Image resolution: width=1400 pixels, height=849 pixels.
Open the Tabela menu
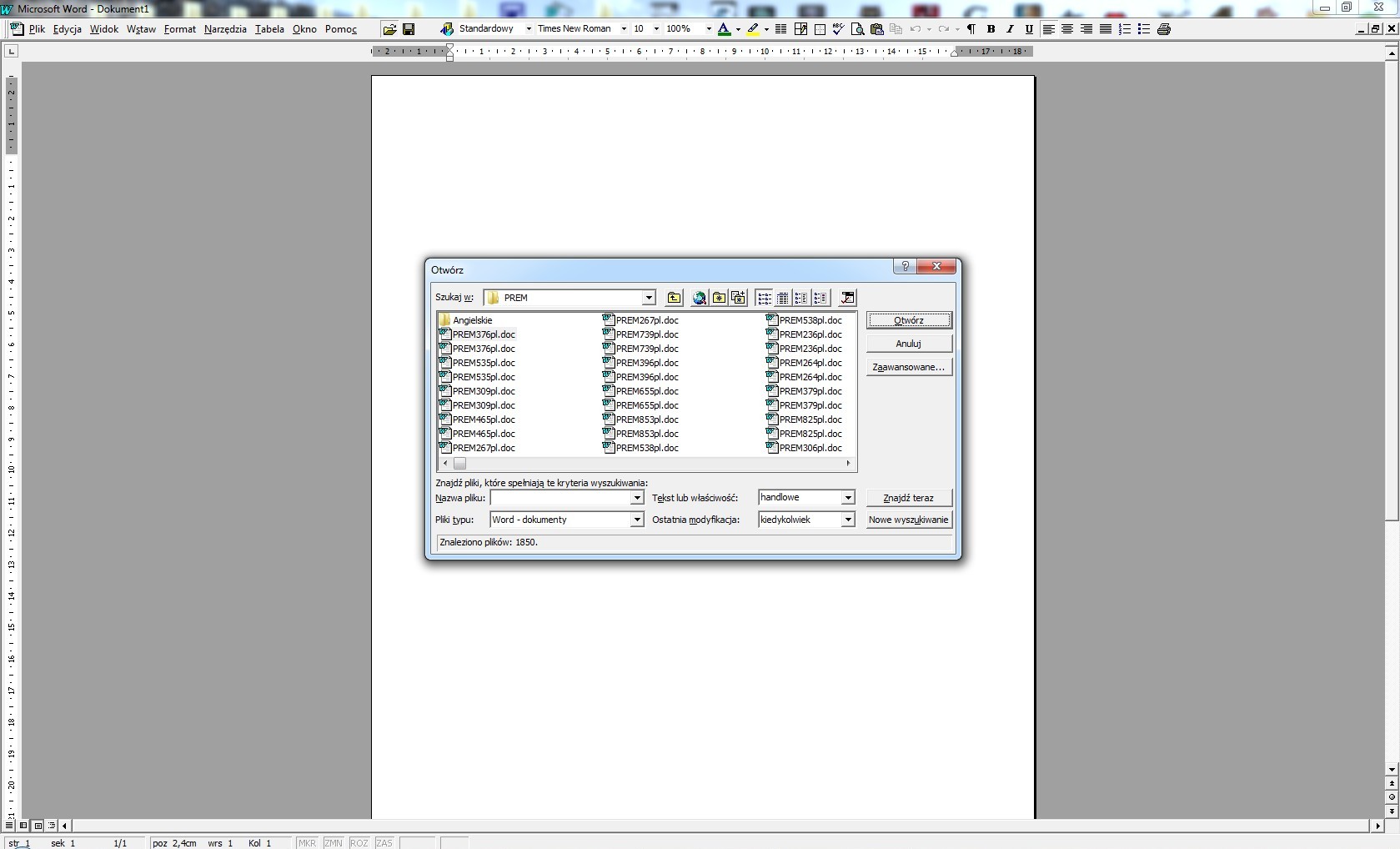point(269,29)
